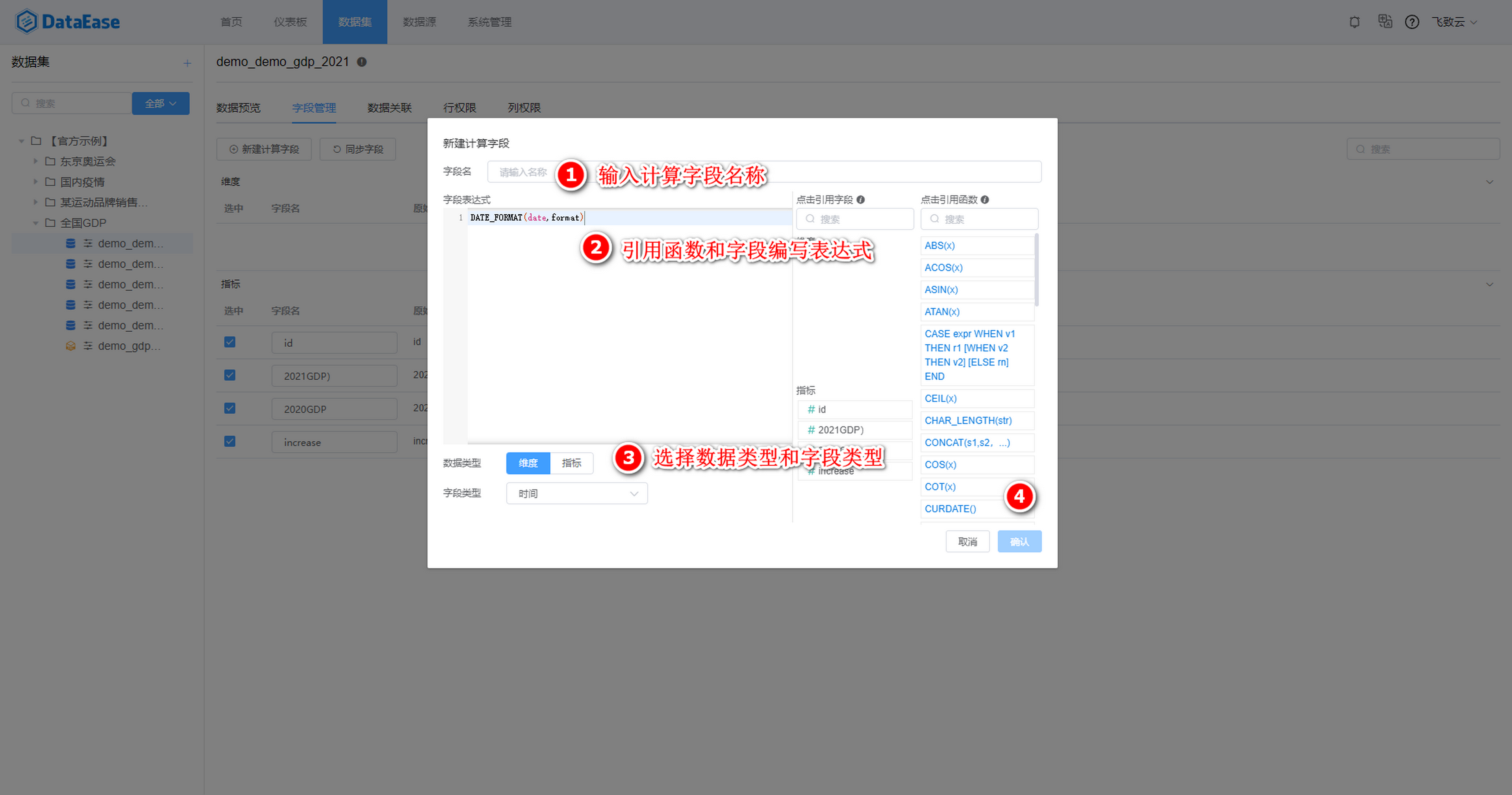The width and height of the screenshot is (1512, 795).
Task: Click the 取消 button
Action: pyautogui.click(x=967, y=541)
